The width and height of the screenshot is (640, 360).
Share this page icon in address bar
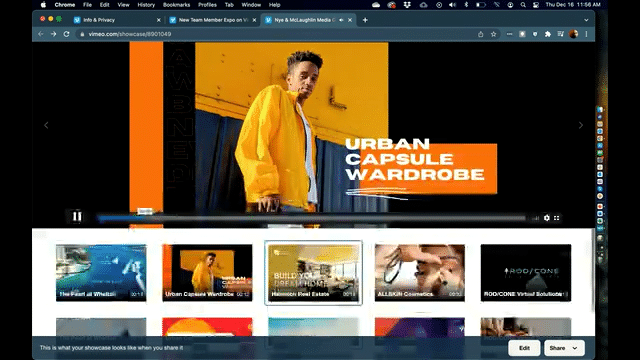[x=480, y=34]
